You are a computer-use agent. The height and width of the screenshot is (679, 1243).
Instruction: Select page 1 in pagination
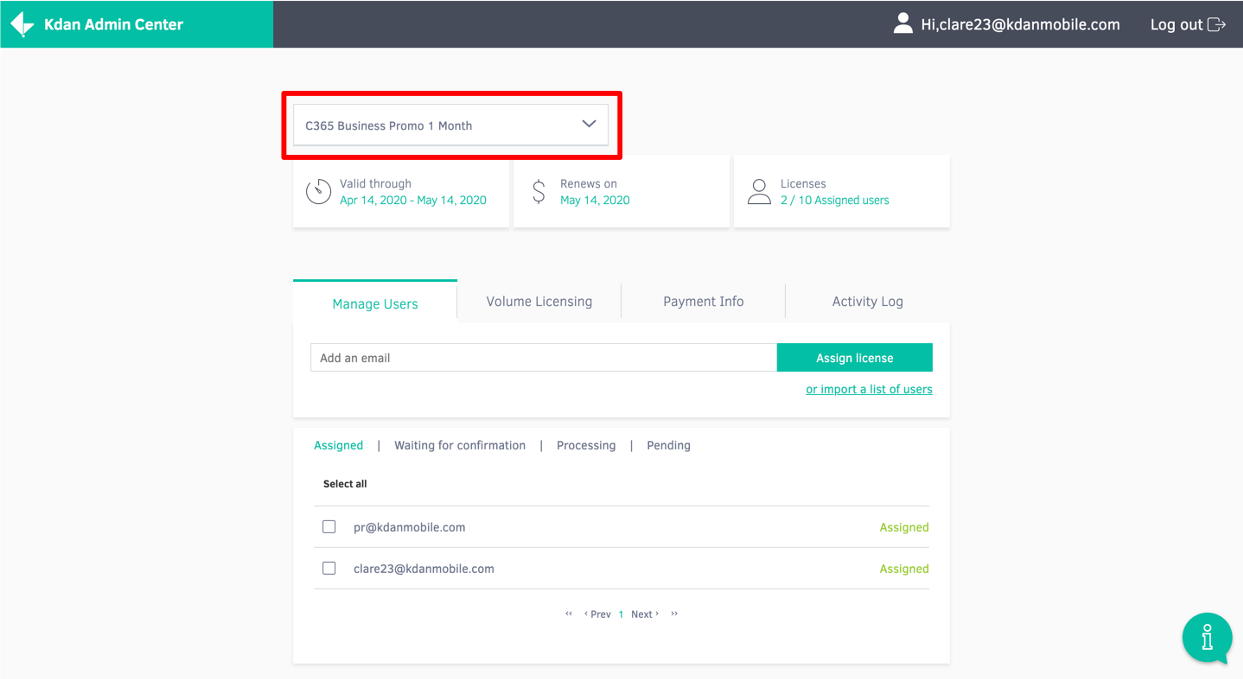[621, 614]
